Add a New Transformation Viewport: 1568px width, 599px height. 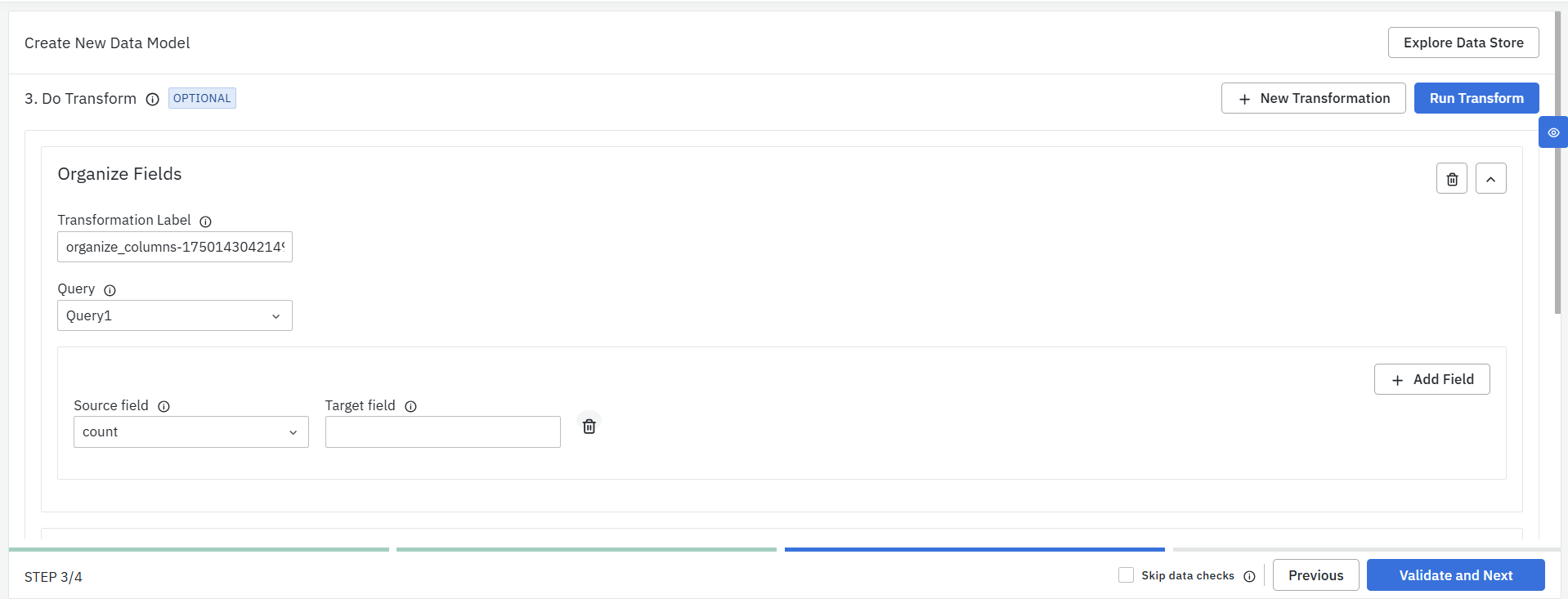pyautogui.click(x=1313, y=98)
